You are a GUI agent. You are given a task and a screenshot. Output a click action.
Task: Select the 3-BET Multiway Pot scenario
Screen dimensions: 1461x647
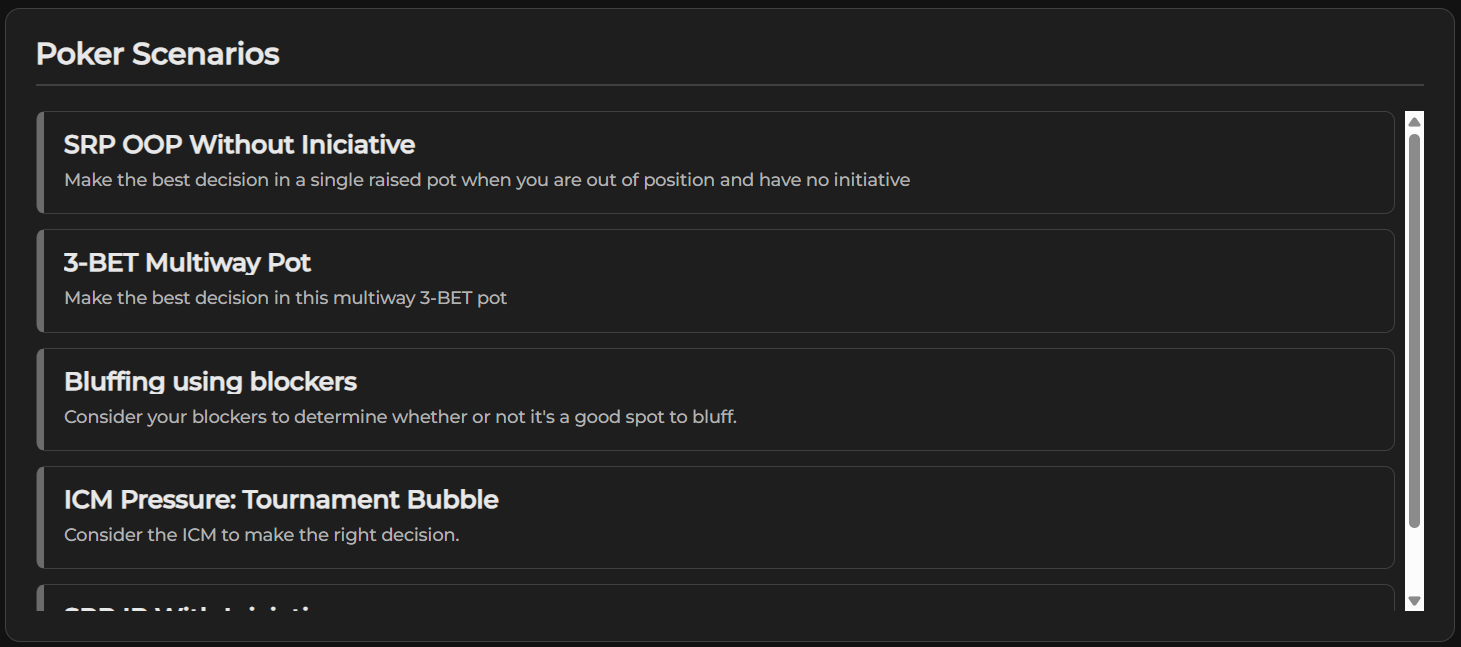coord(187,263)
